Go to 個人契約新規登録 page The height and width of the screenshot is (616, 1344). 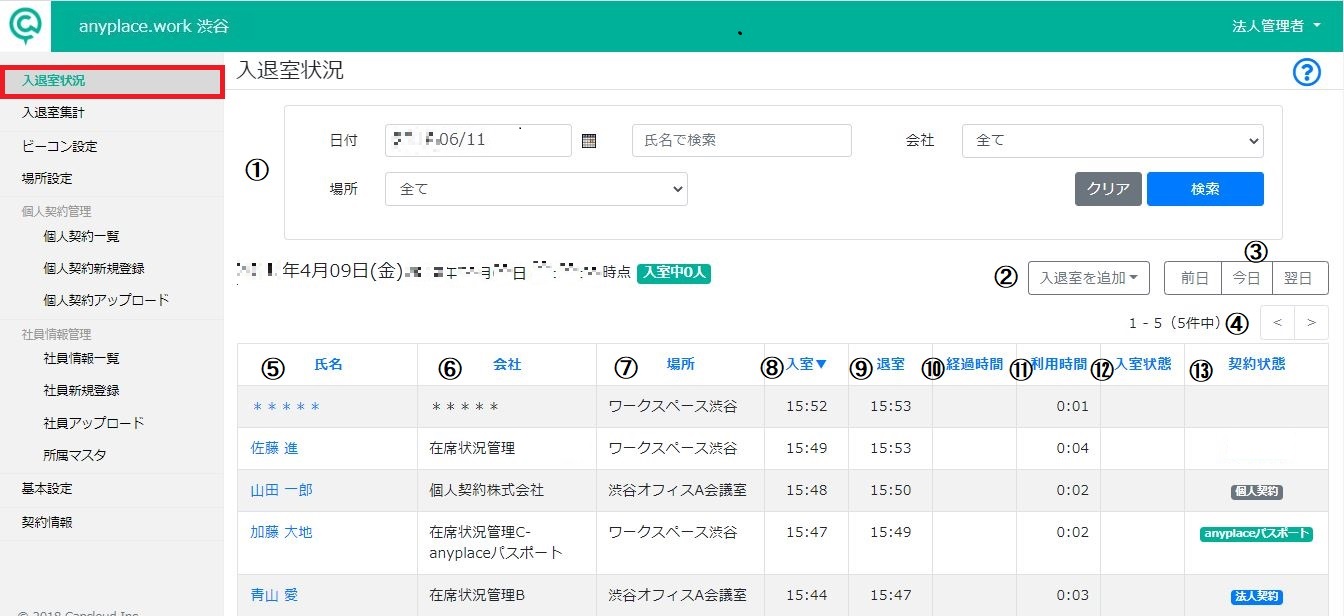point(95,268)
